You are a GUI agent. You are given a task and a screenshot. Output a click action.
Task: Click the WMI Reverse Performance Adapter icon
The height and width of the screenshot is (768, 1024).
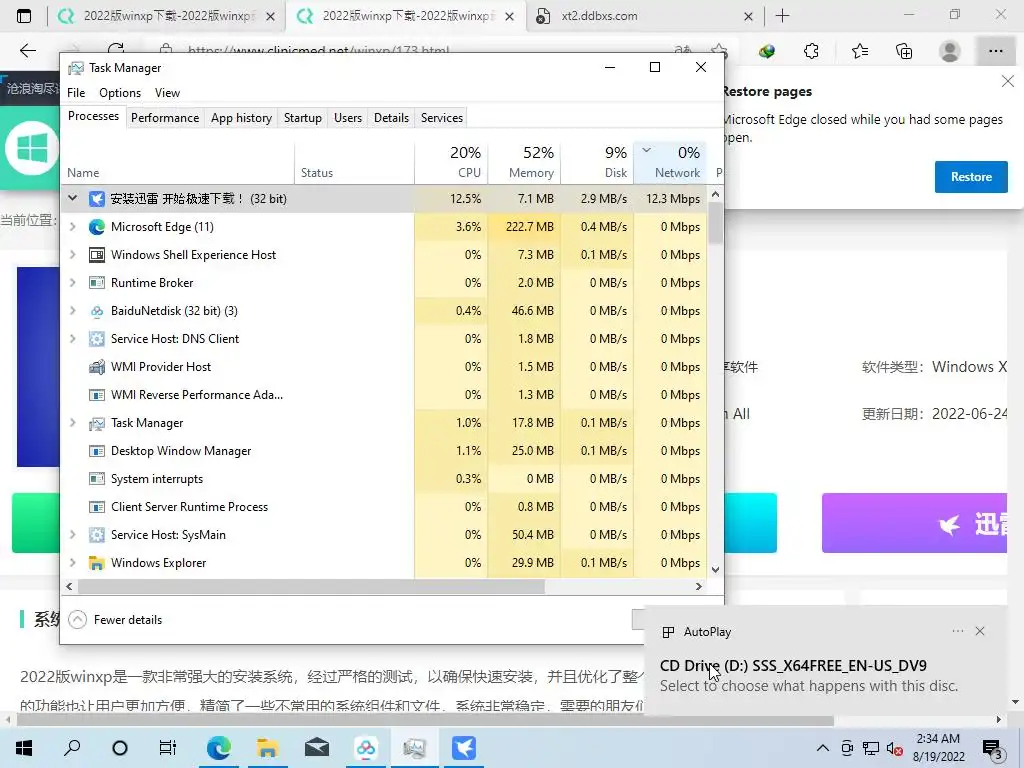point(97,395)
